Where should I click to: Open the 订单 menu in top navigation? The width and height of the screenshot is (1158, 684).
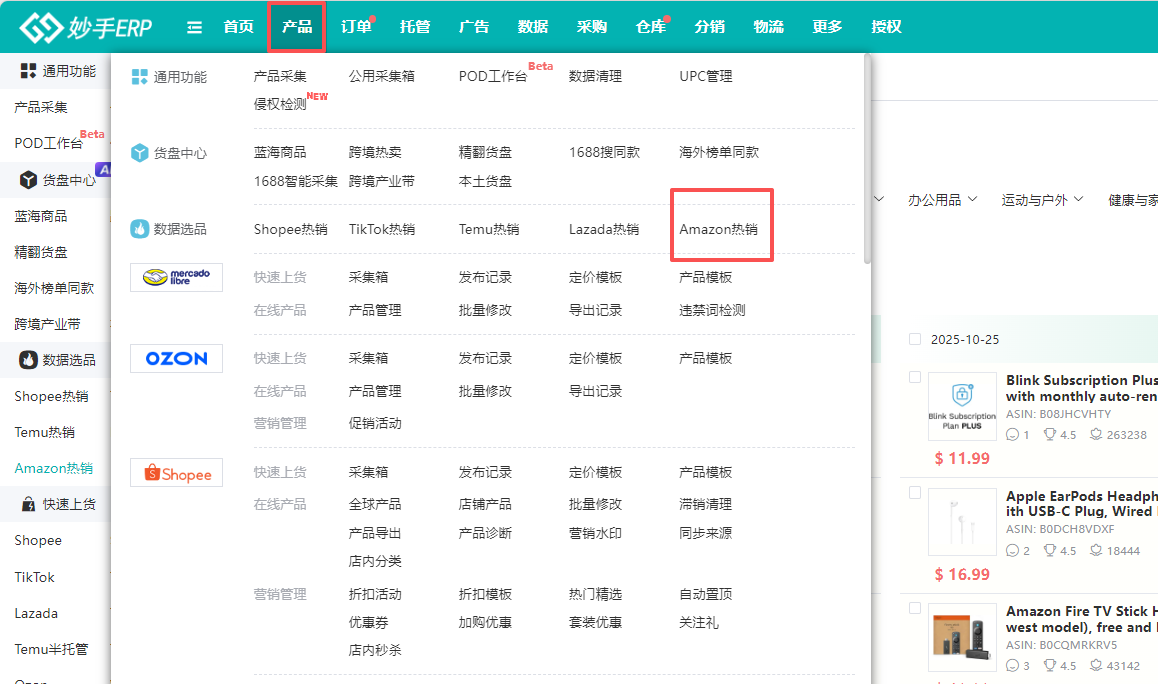(355, 27)
